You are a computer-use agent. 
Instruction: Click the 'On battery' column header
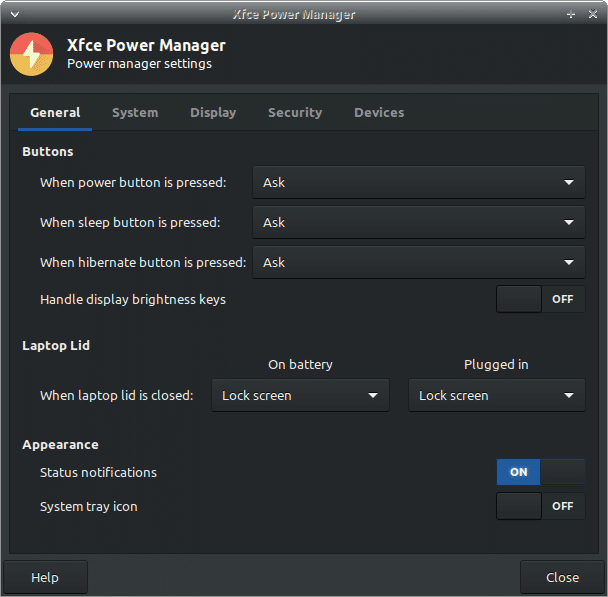tap(300, 365)
